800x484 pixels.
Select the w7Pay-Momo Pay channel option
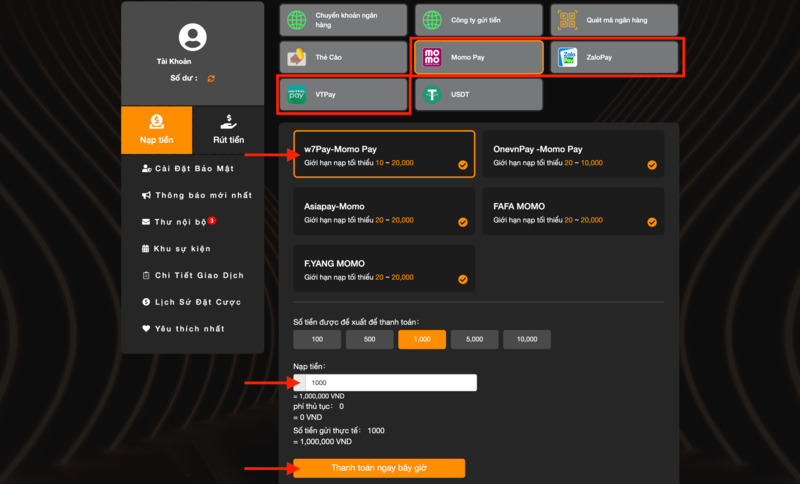click(384, 154)
